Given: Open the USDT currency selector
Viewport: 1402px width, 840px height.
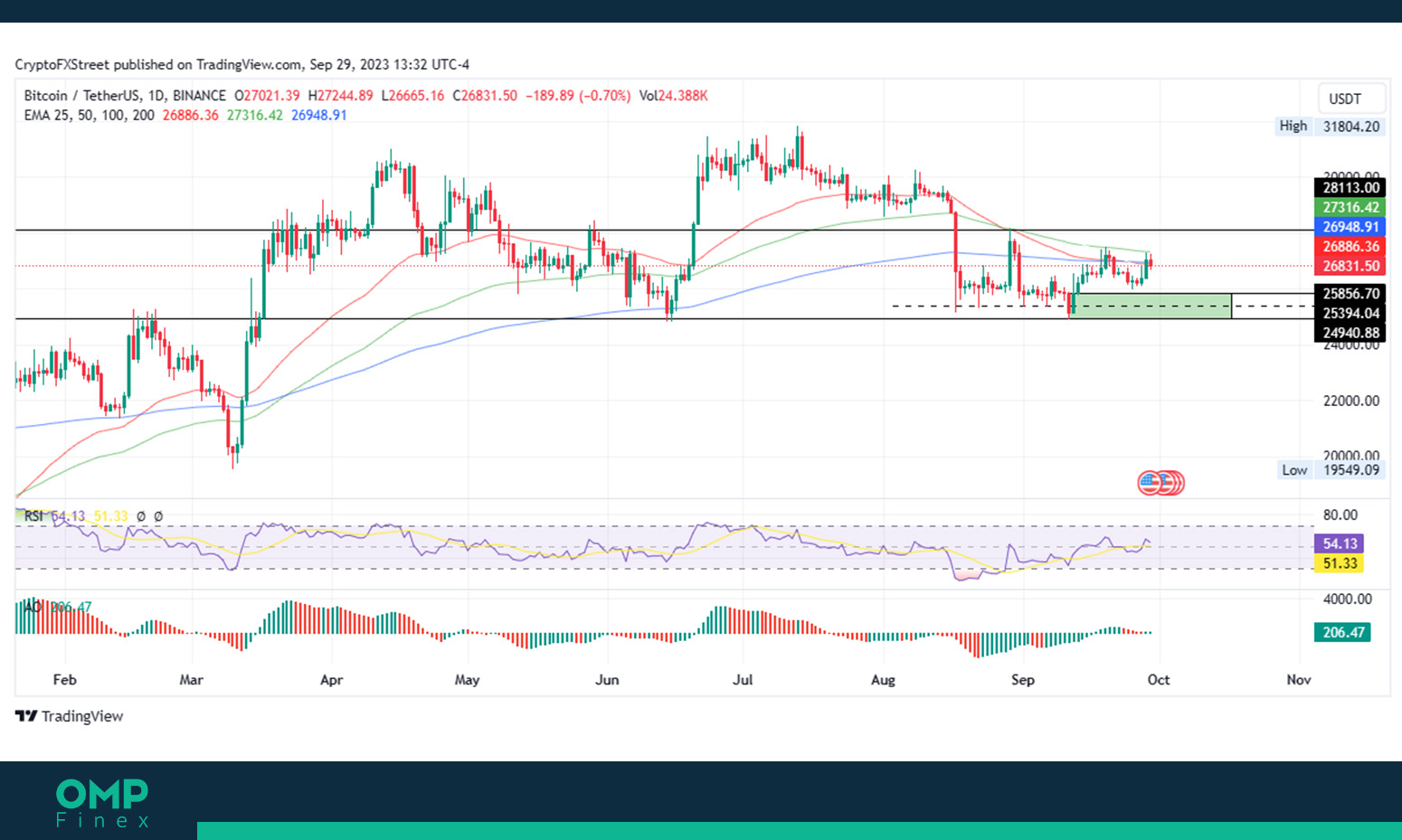Looking at the screenshot, I should pyautogui.click(x=1351, y=99).
